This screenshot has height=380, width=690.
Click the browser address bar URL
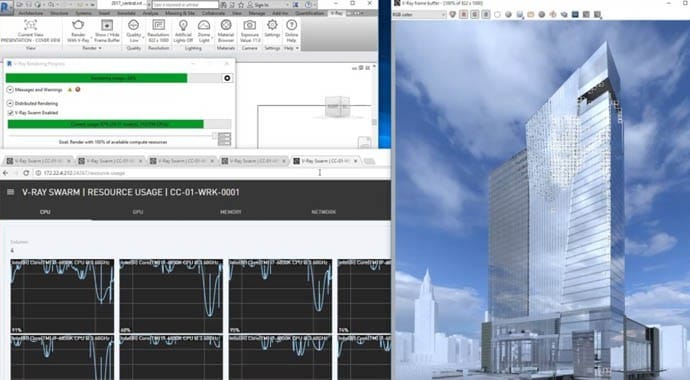[84, 173]
